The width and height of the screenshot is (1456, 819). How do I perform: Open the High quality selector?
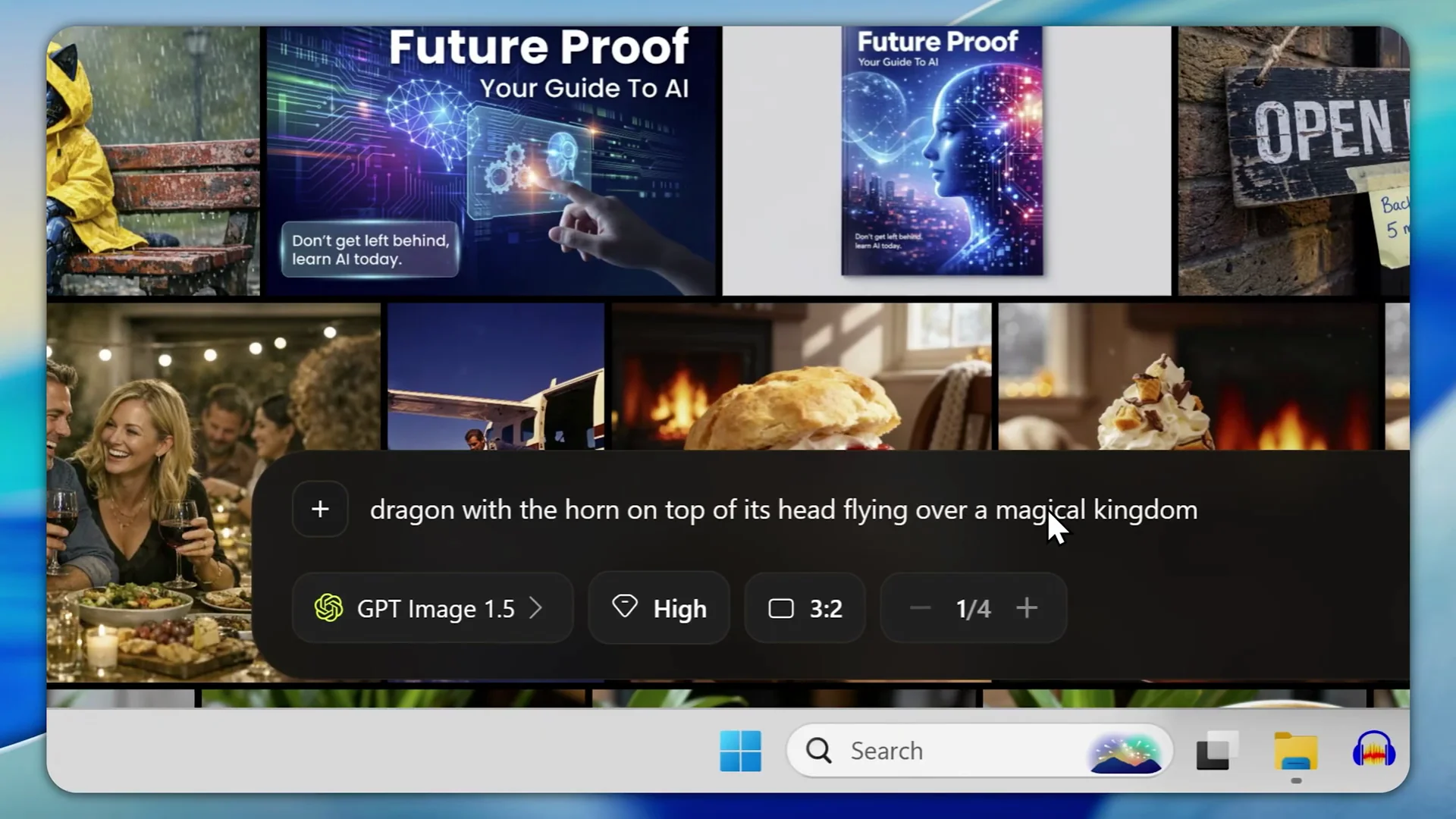pos(658,607)
